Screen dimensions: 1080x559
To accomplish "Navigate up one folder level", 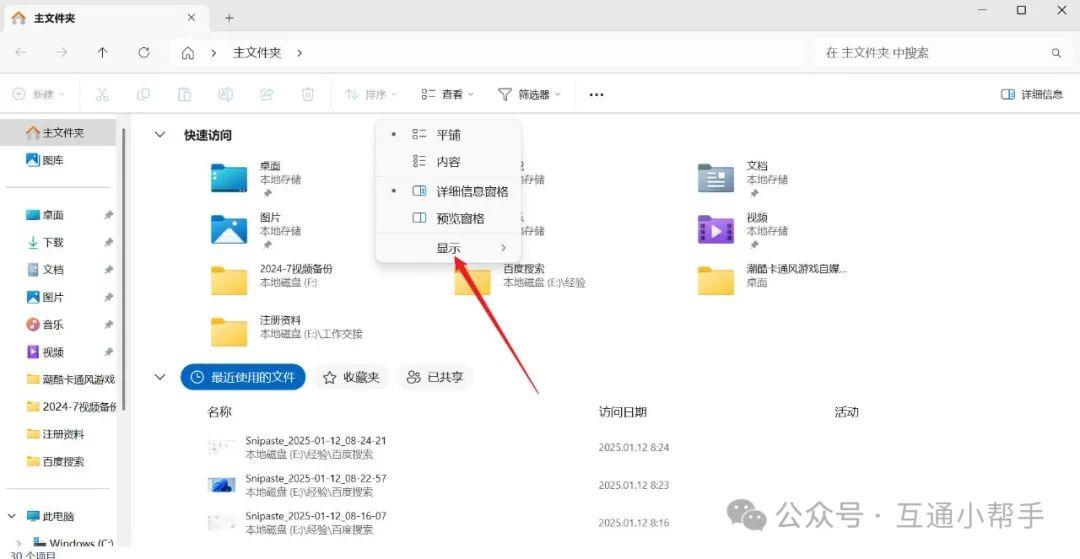I will pyautogui.click(x=103, y=52).
